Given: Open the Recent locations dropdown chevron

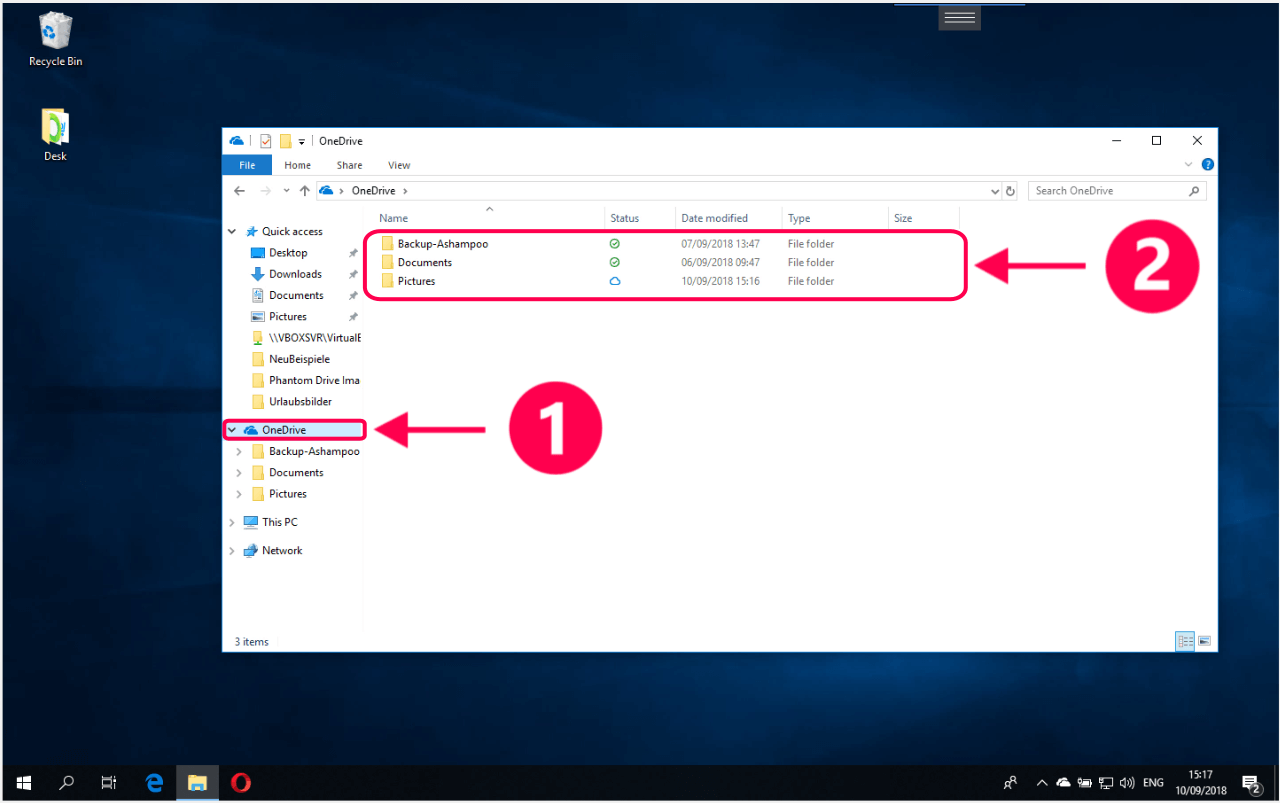Looking at the screenshot, I should click(x=287, y=191).
